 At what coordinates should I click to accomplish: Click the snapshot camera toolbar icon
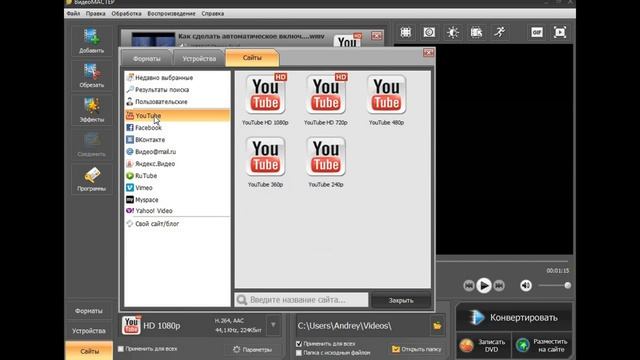(429, 32)
